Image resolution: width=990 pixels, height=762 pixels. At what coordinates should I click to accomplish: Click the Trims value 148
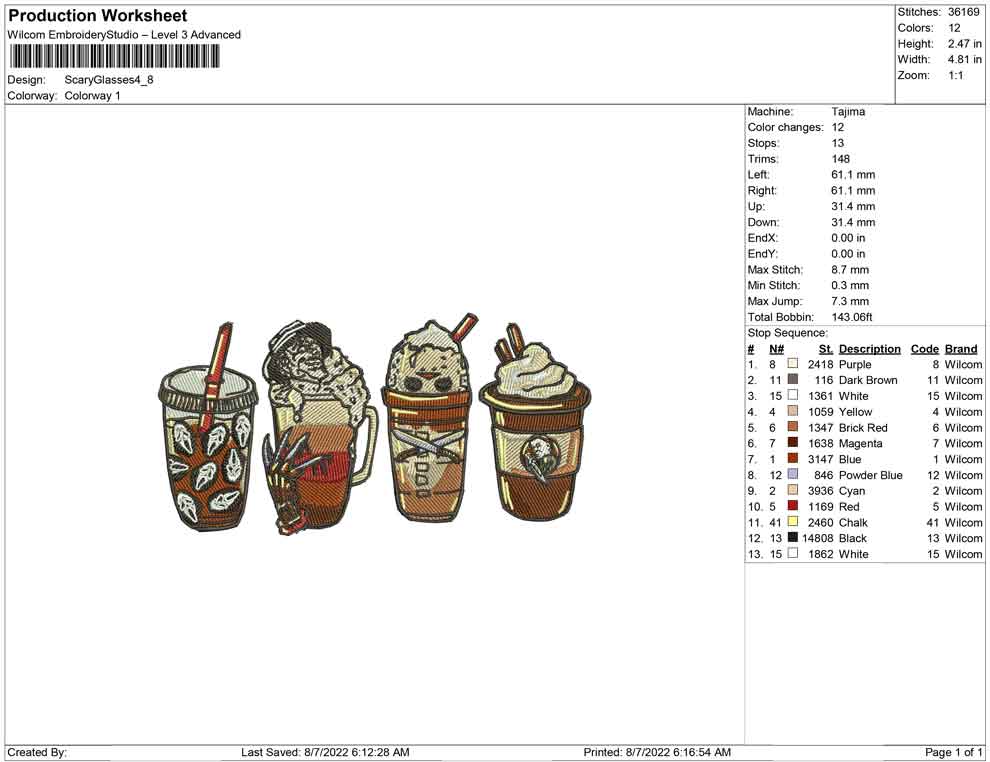coord(840,158)
